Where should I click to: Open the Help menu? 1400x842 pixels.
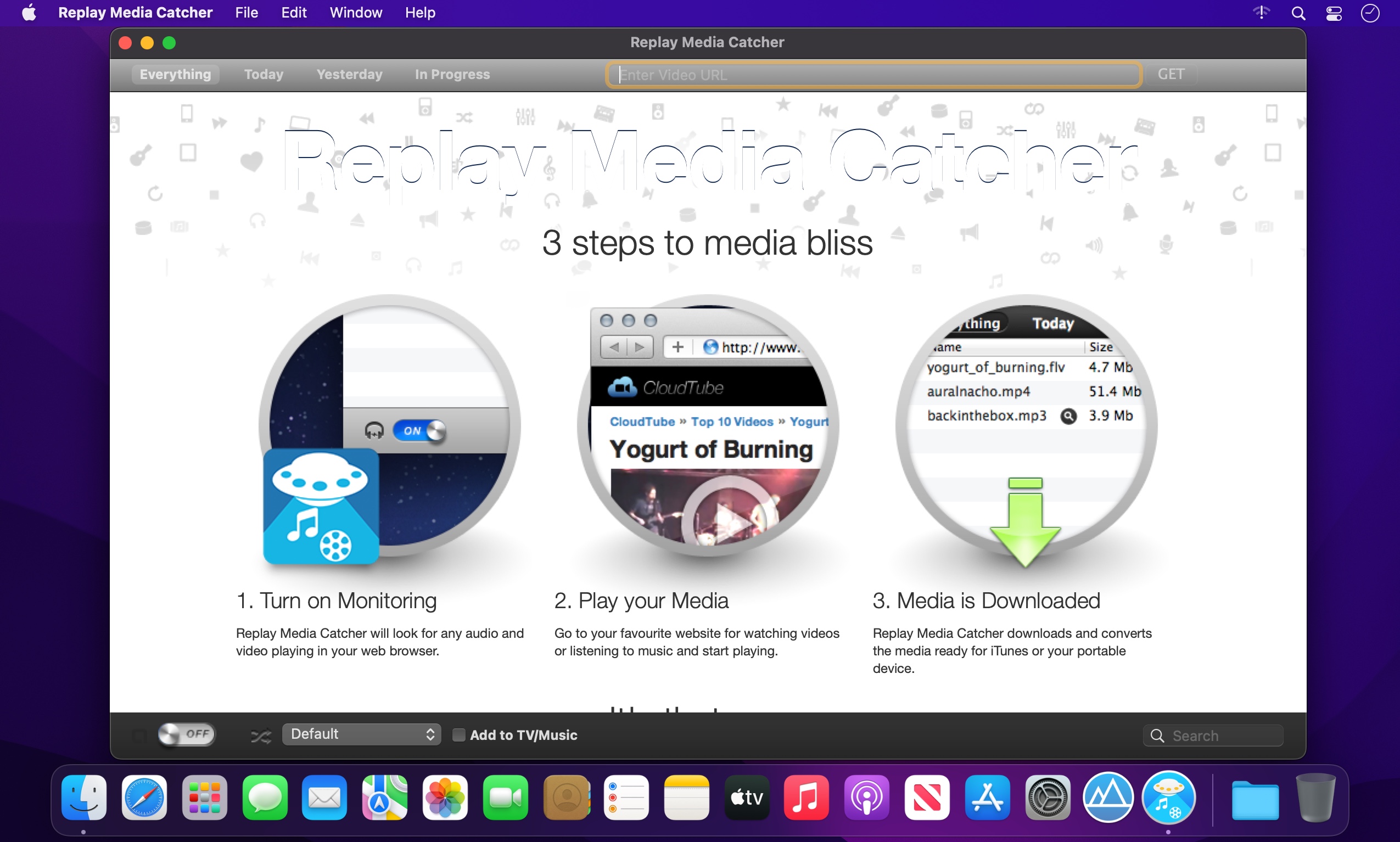pos(420,13)
